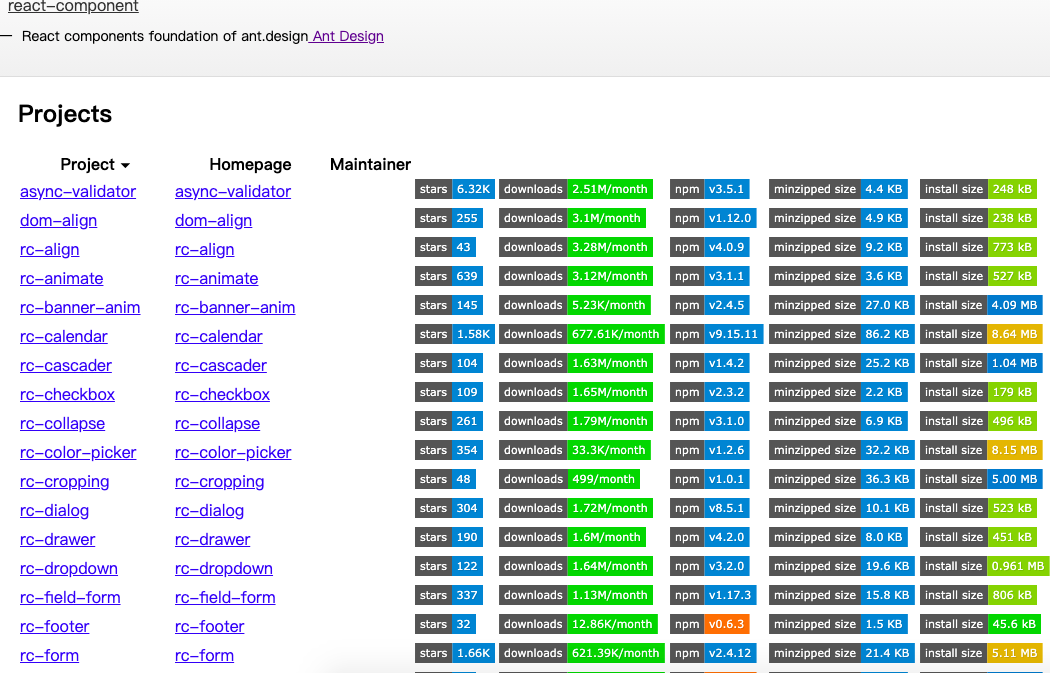The image size is (1050, 673).
Task: Click the install size 0.961 MB badge
Action: pyautogui.click(x=984, y=567)
